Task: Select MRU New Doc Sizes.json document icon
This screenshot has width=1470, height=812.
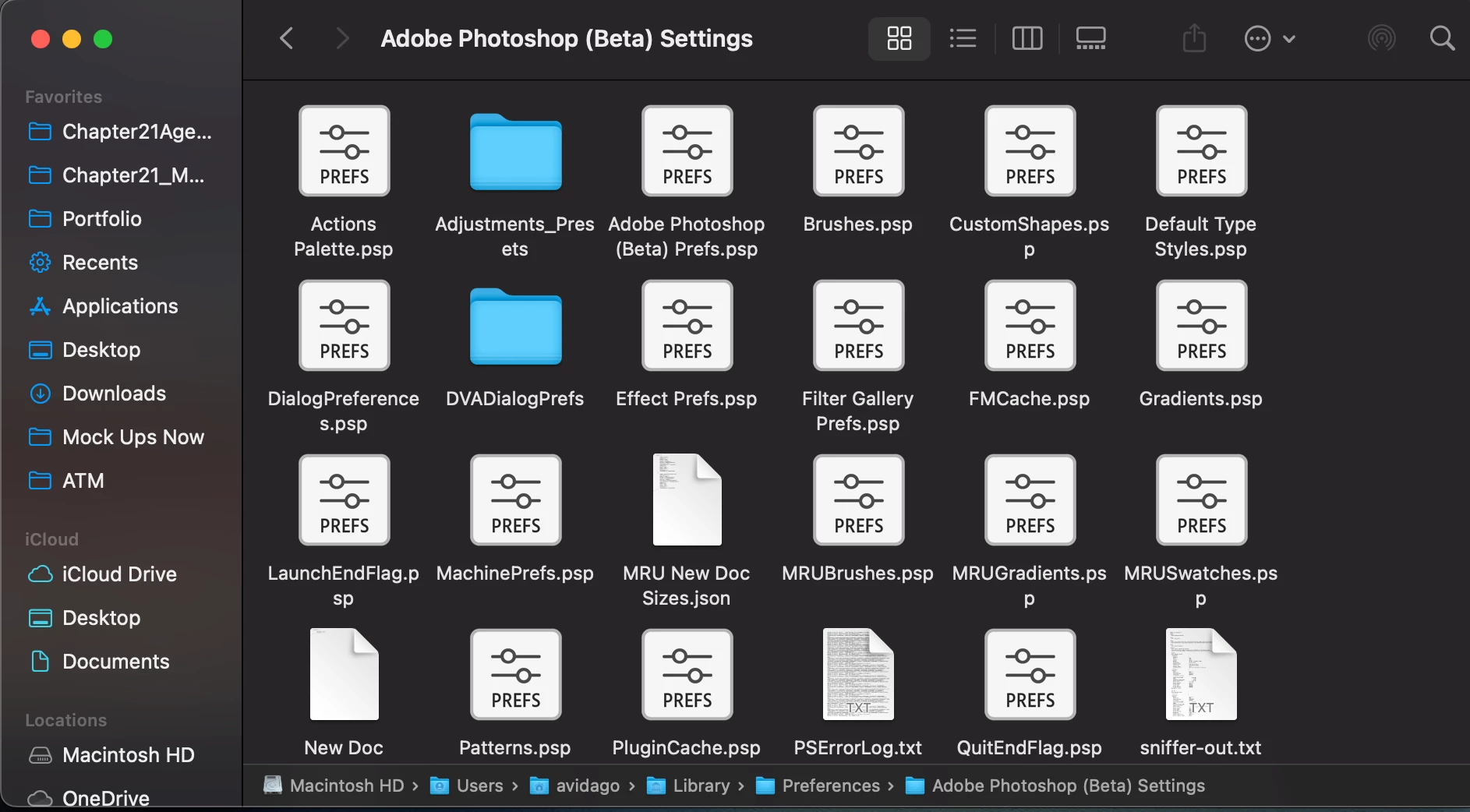Action: 687,500
